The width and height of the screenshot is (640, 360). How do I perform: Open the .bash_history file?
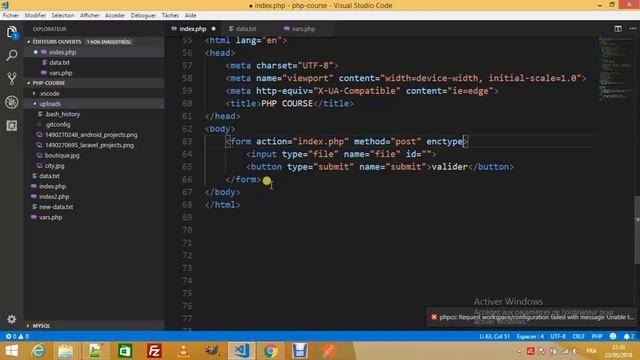(62, 114)
